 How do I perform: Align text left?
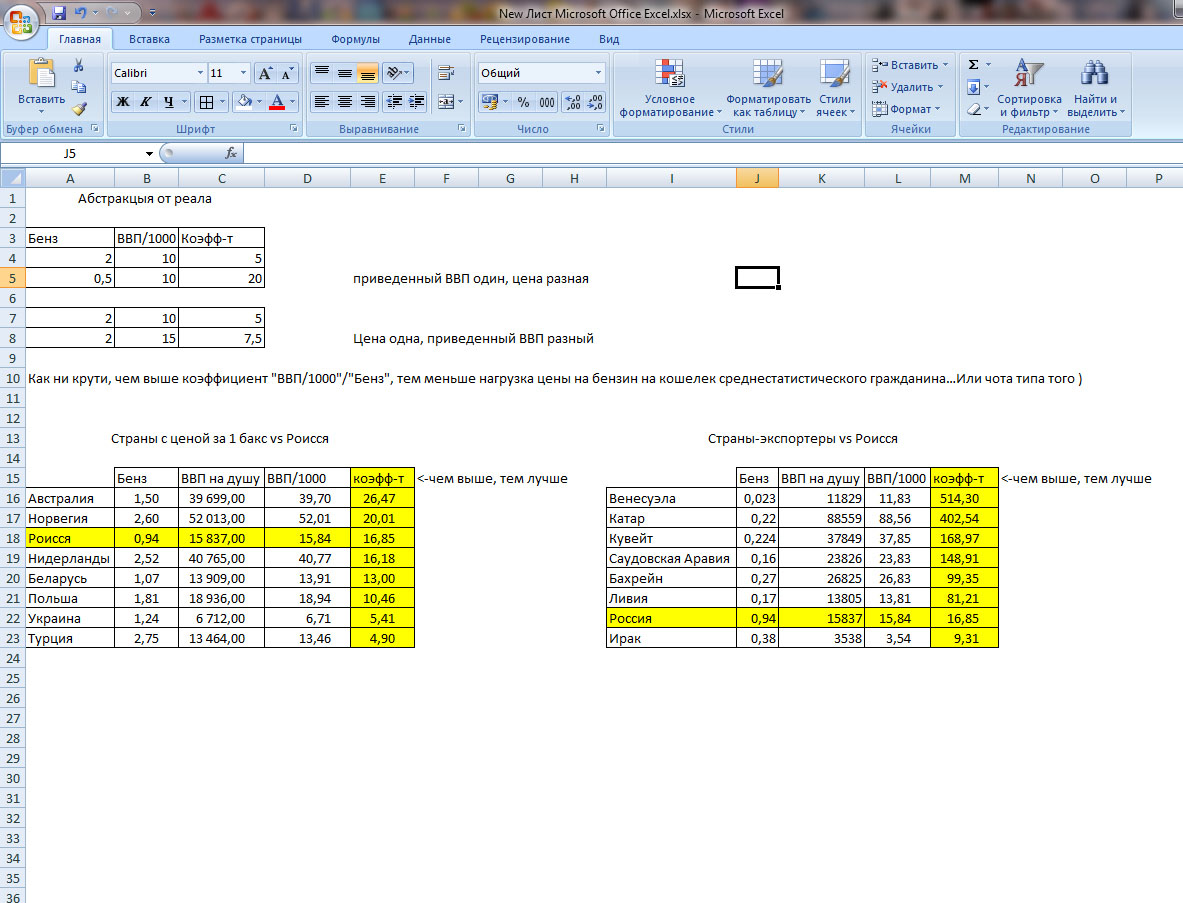322,102
